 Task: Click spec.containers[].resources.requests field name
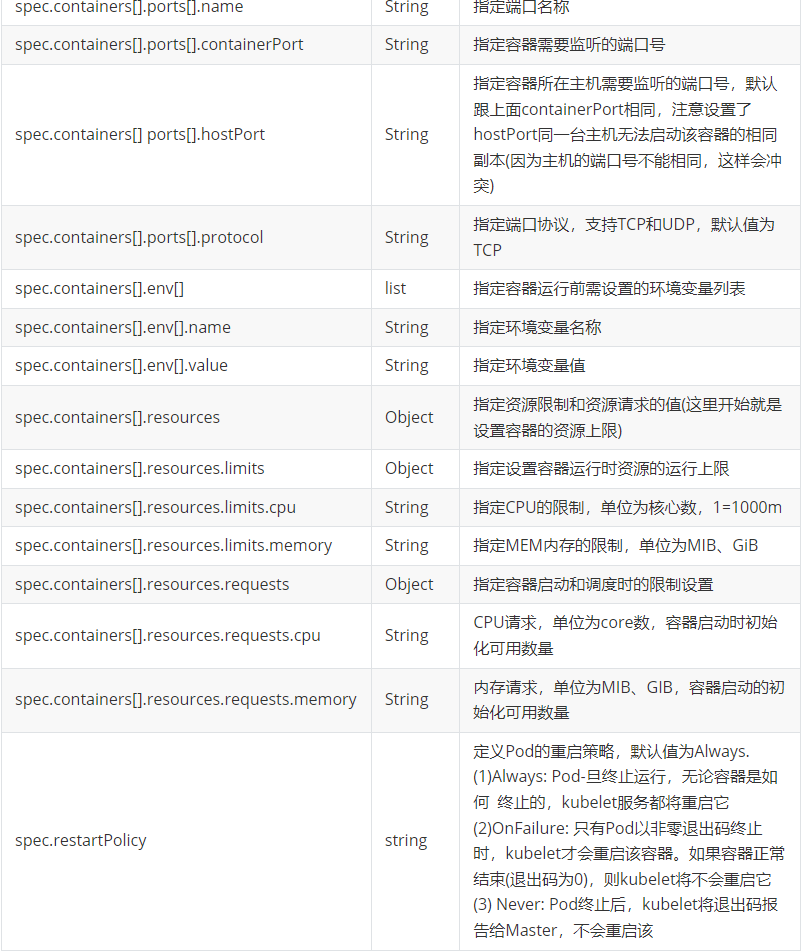click(x=152, y=584)
